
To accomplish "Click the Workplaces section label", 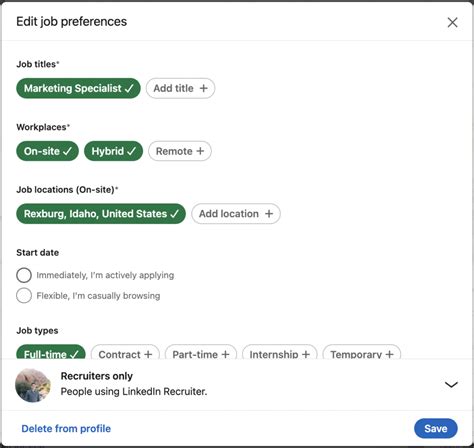I will click(x=43, y=127).
